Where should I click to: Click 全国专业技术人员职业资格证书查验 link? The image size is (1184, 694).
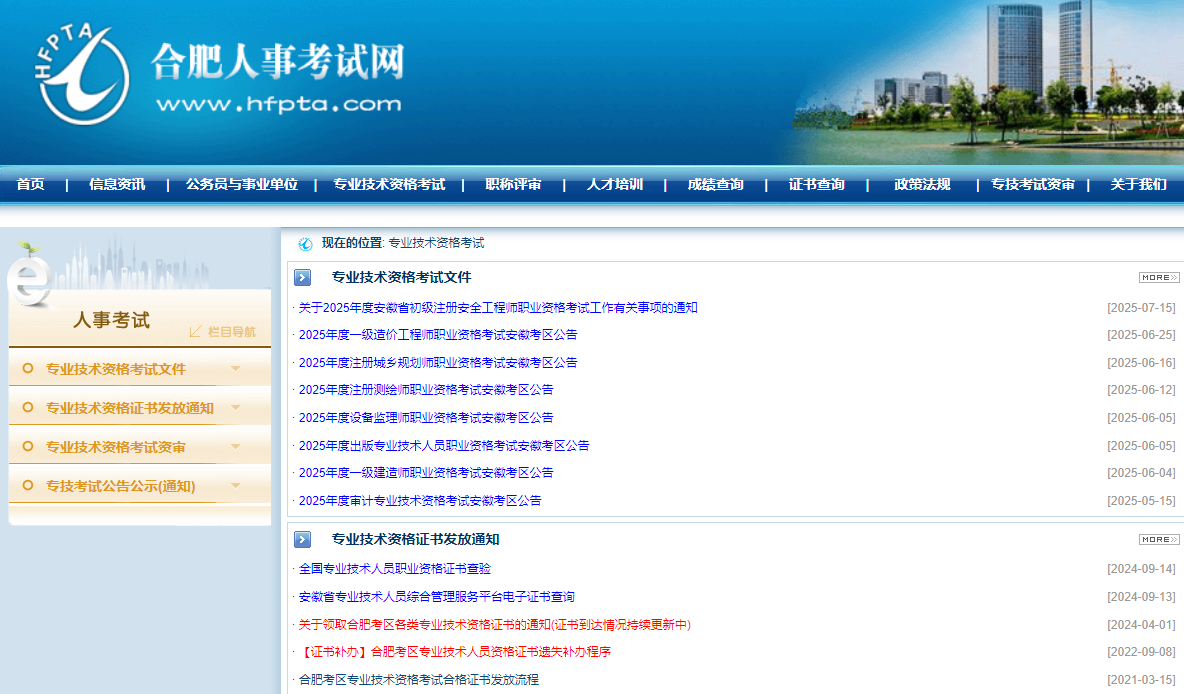tap(395, 569)
